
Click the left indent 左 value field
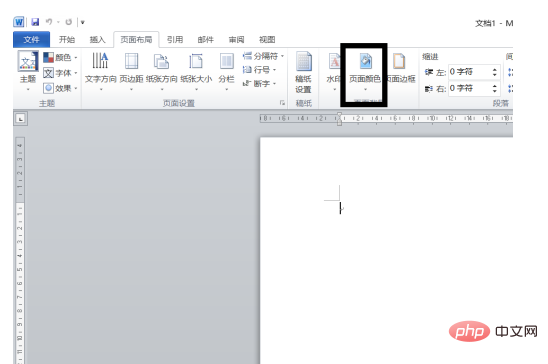click(x=469, y=72)
